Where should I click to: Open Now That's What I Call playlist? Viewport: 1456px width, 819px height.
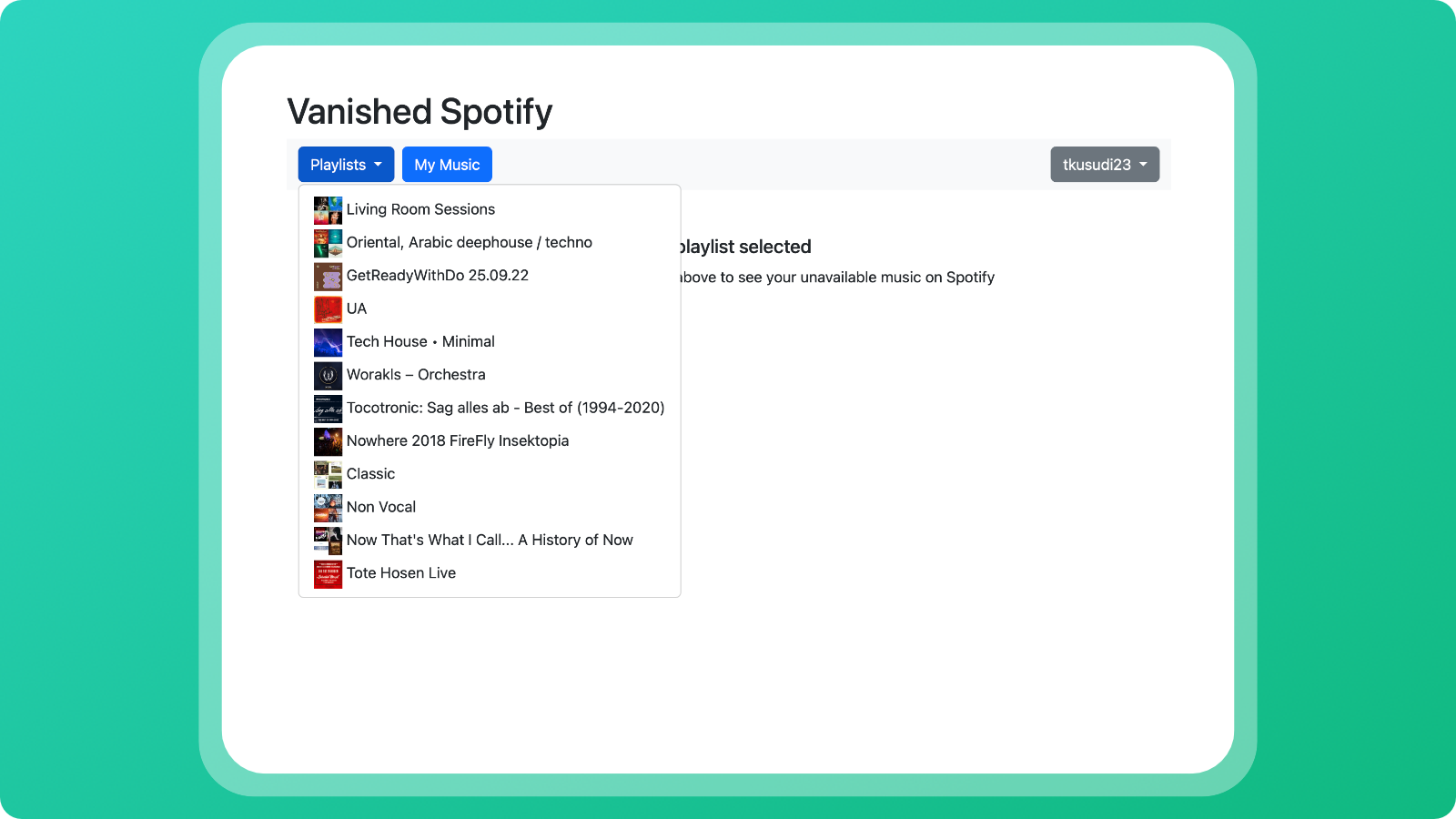[489, 540]
